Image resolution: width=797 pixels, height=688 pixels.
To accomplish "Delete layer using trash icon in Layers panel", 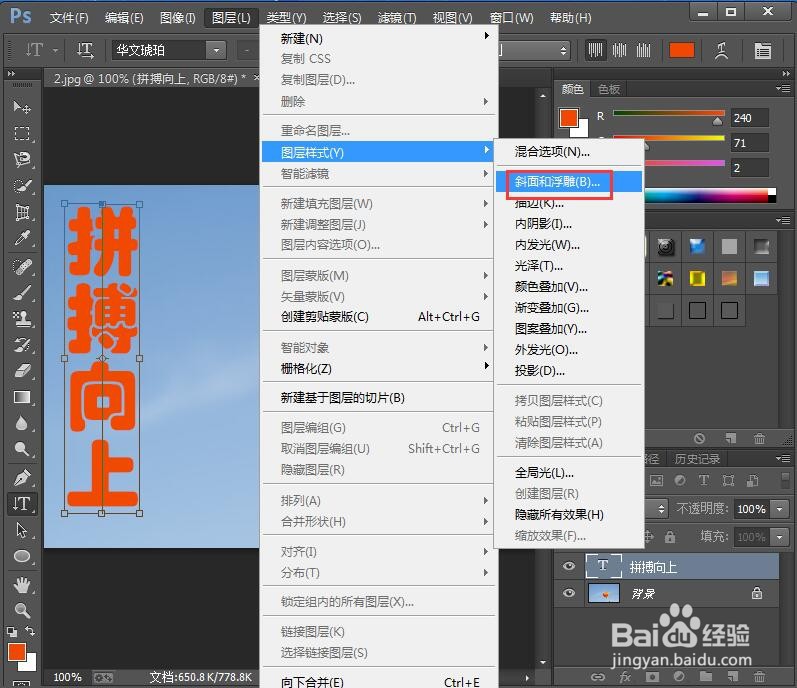I will tap(759, 677).
